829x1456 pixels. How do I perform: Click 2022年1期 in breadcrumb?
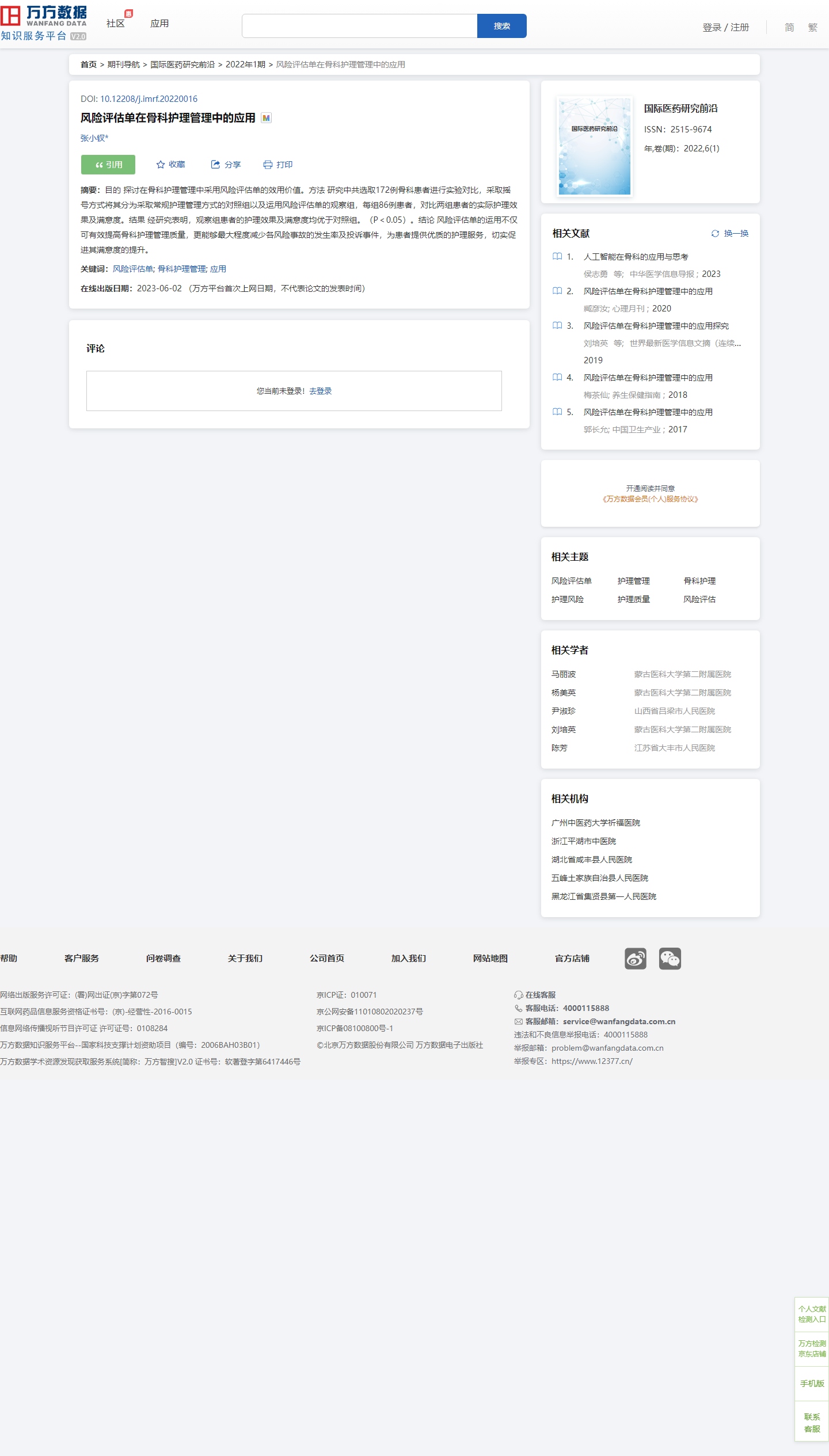[246, 64]
